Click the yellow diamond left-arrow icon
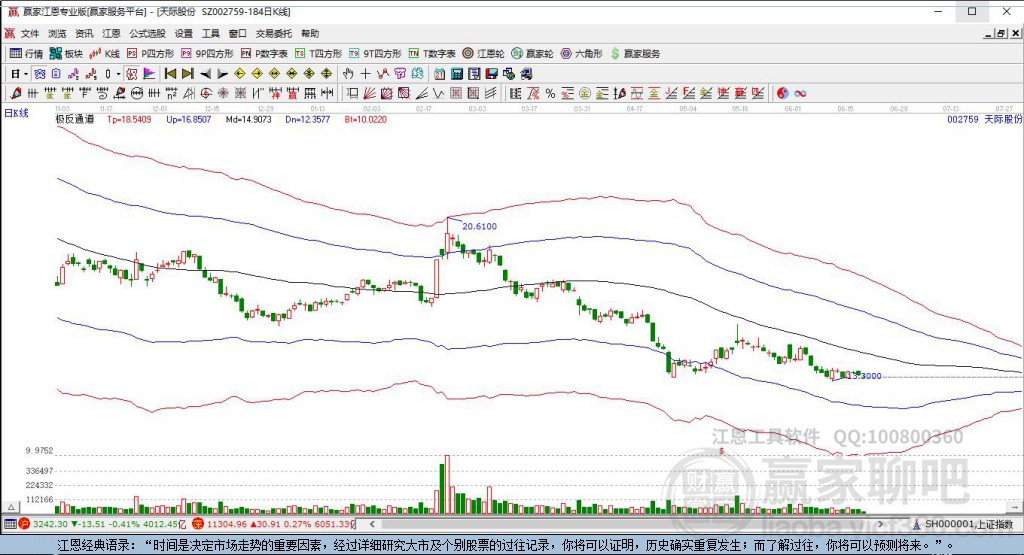 [x=240, y=74]
